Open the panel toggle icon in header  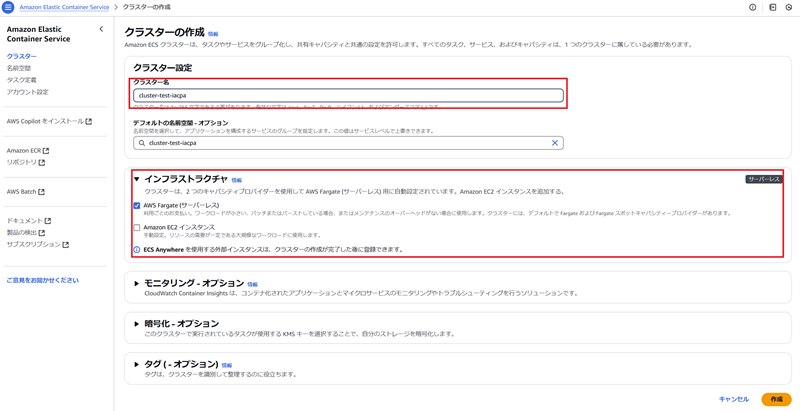(773, 8)
